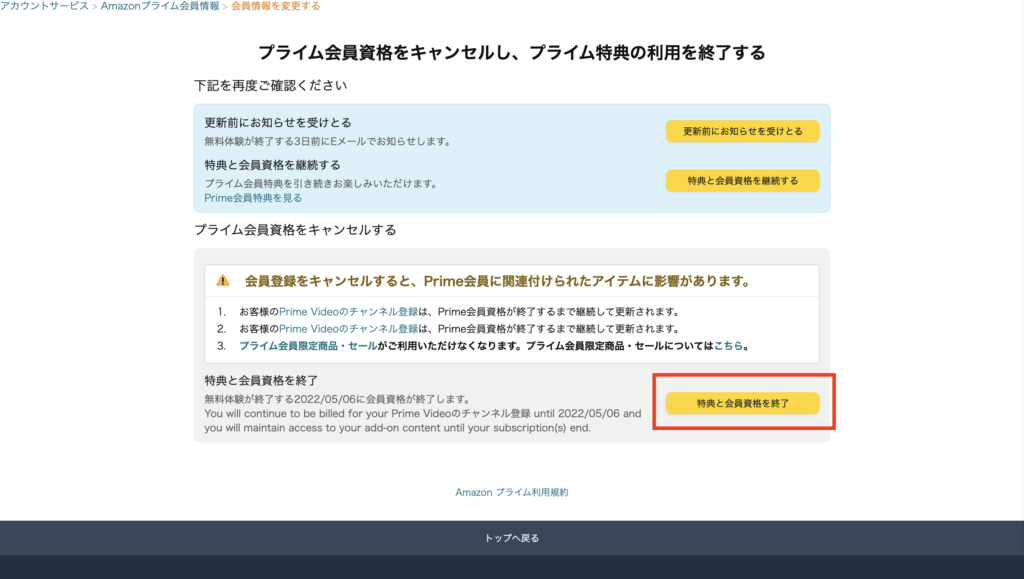The width and height of the screenshot is (1024, 579).
Task: Open Prime Videoのチャンネル登録 link in item 1
Action: (x=348, y=311)
